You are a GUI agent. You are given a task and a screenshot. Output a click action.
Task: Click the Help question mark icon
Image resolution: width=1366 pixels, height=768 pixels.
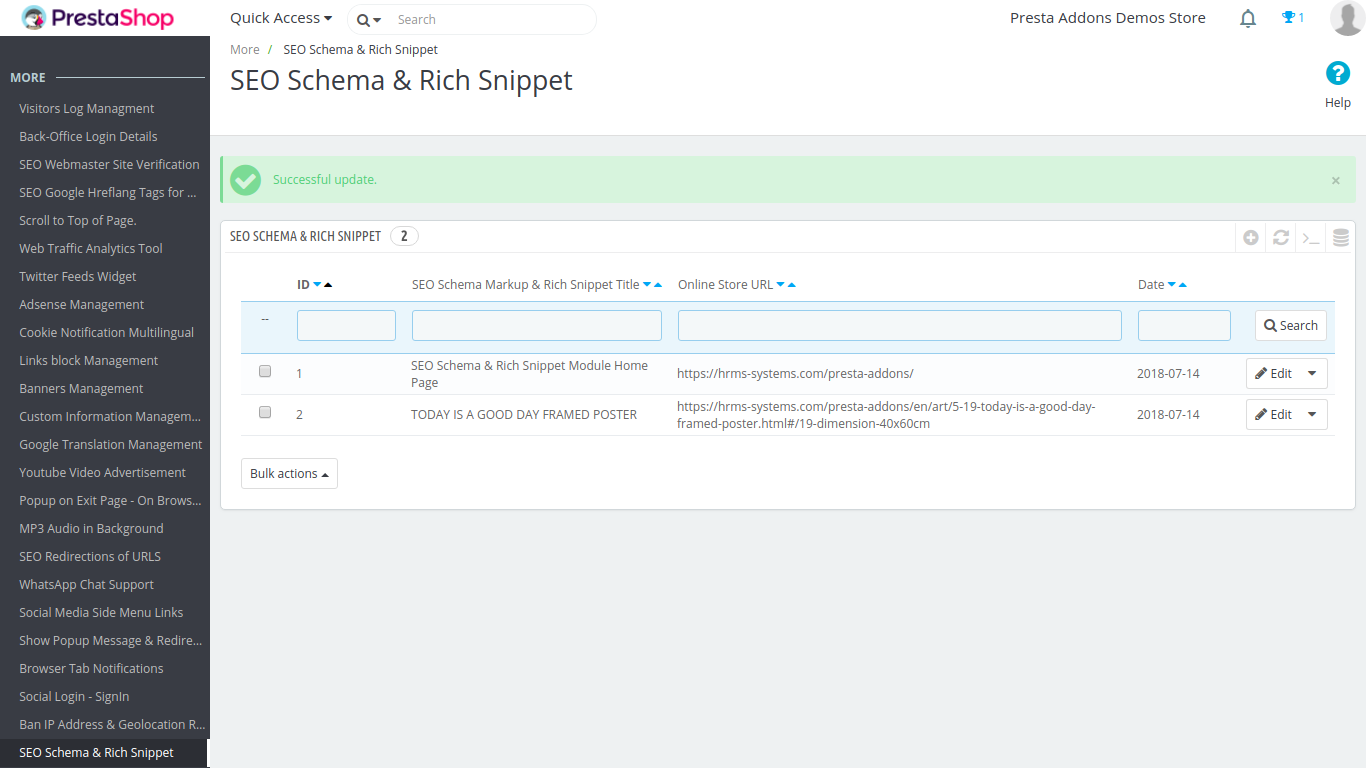coord(1338,73)
